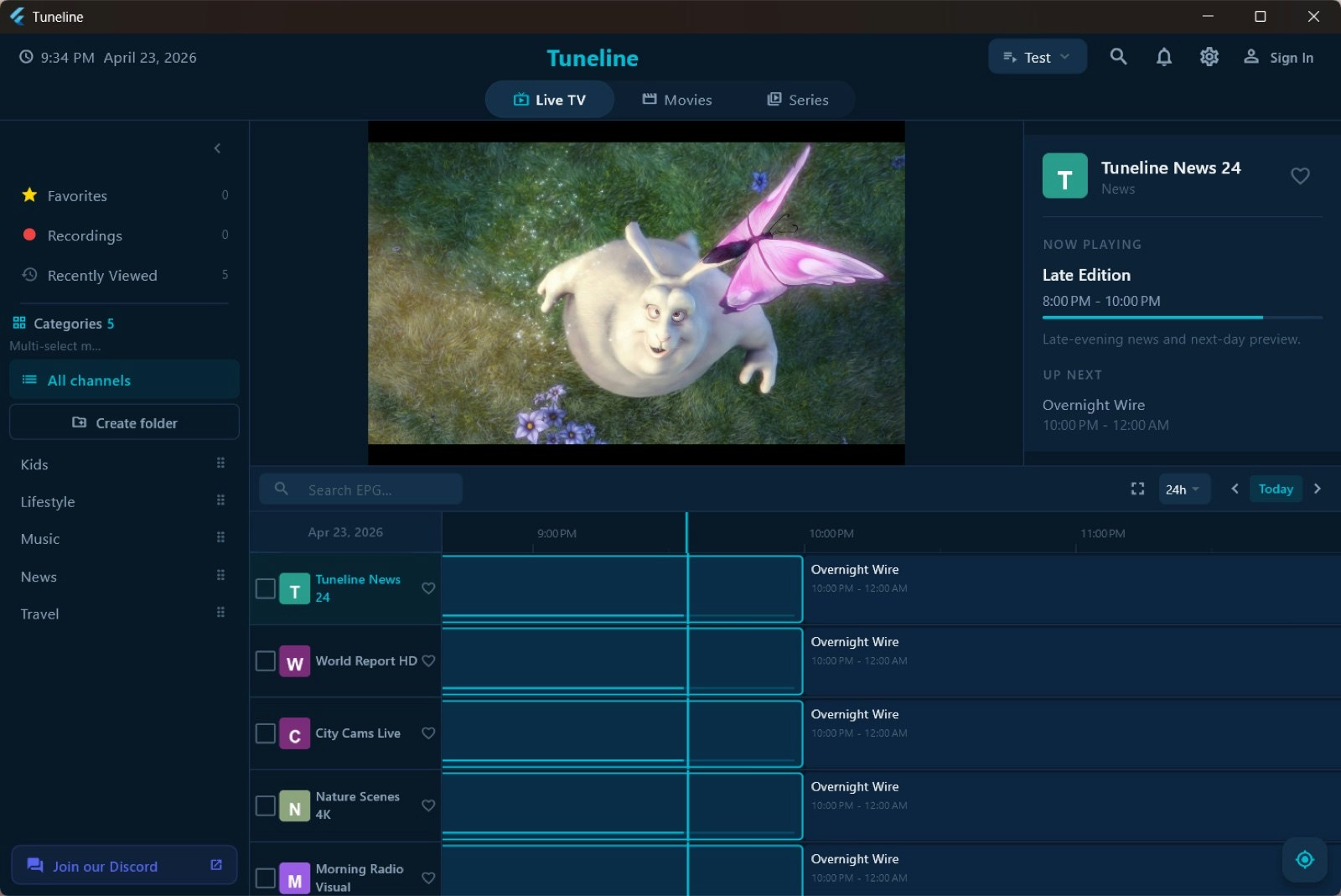
Task: Toggle fullscreen EPG view icon
Action: (x=1137, y=489)
